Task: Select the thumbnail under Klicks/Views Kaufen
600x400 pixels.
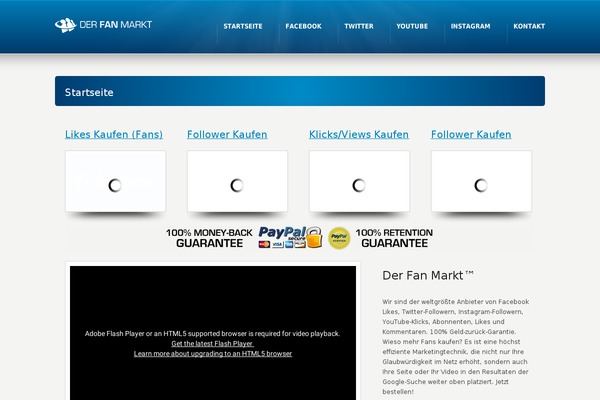Action: click(x=359, y=181)
